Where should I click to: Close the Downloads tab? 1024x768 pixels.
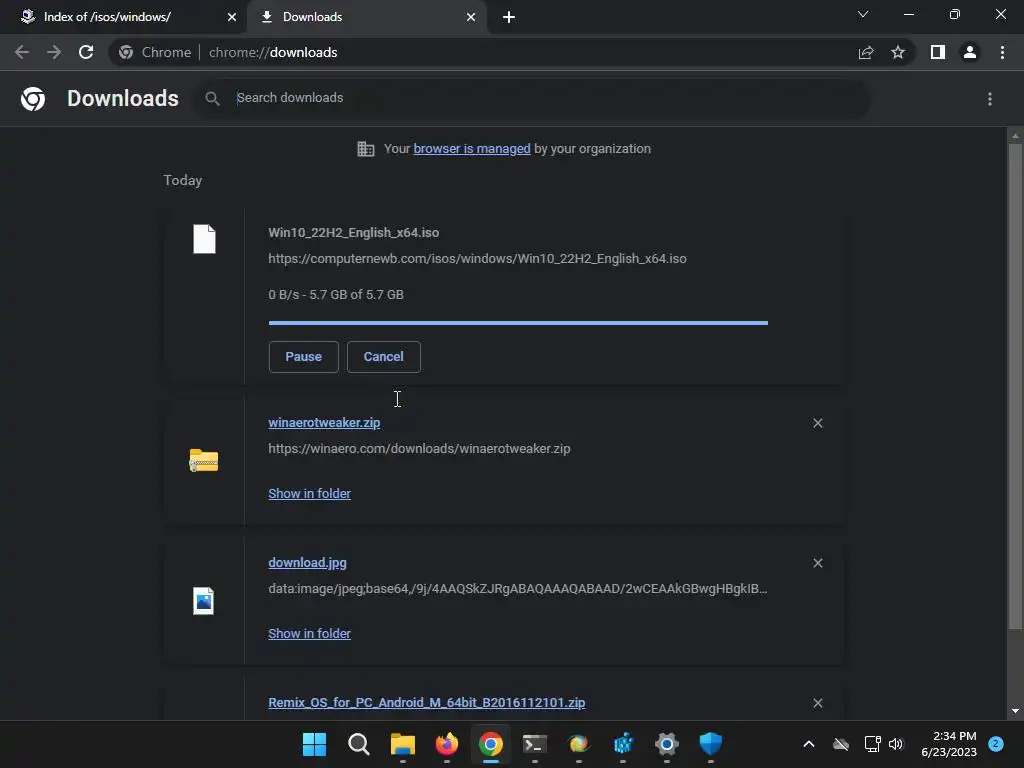tap(471, 17)
